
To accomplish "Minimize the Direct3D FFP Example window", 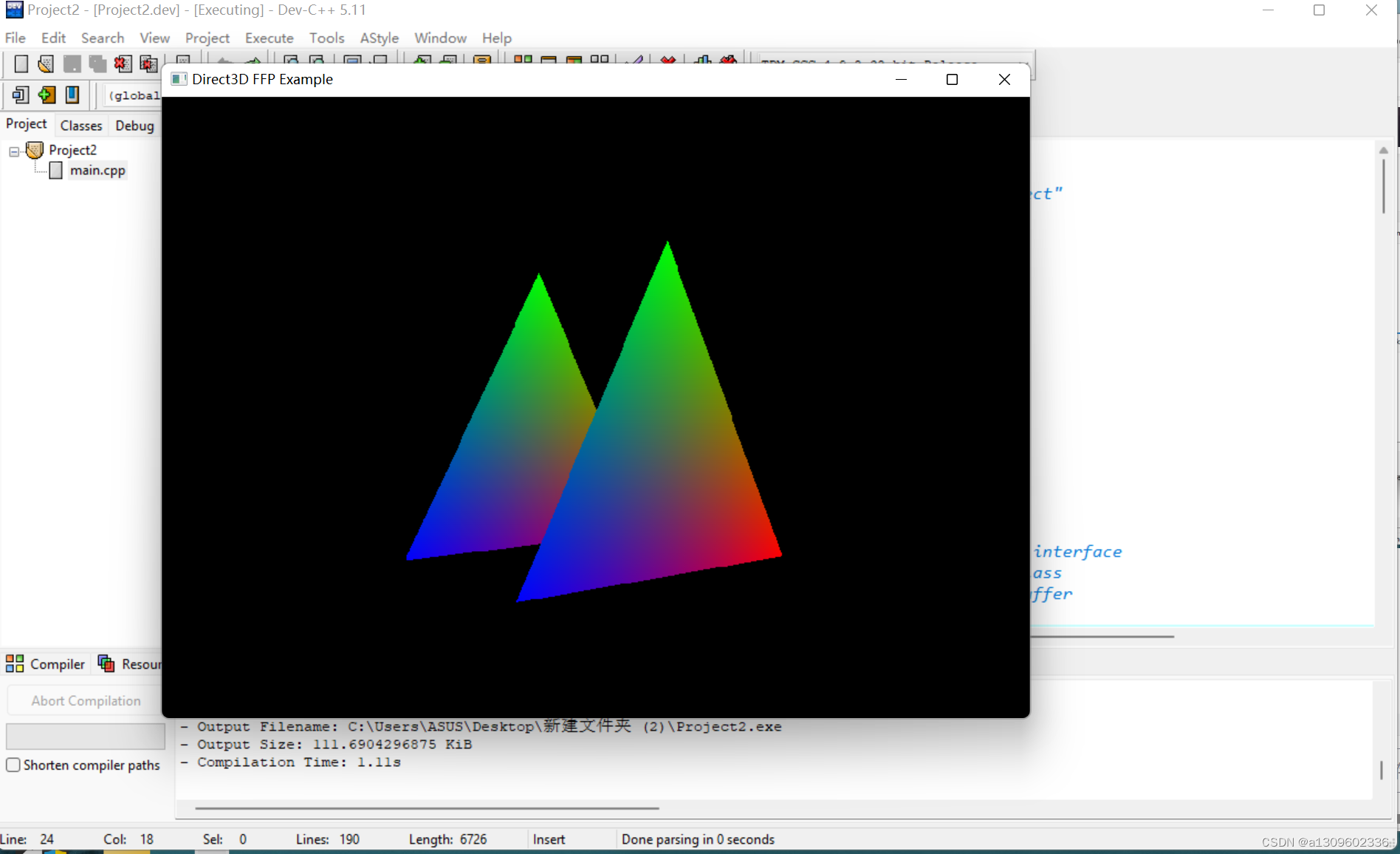I will tap(901, 79).
